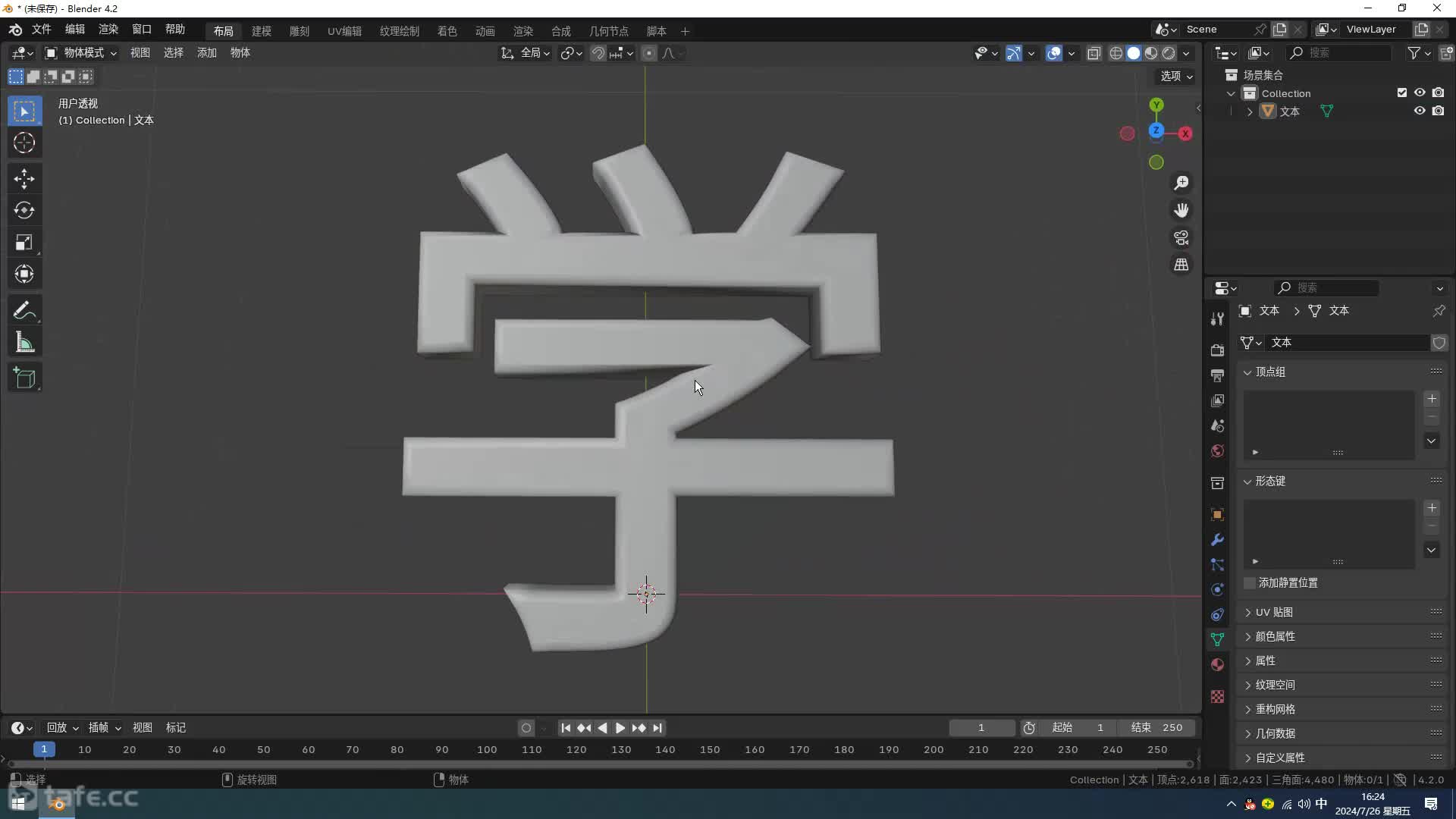
Task: Switch to rendered viewport shading
Action: [1169, 53]
